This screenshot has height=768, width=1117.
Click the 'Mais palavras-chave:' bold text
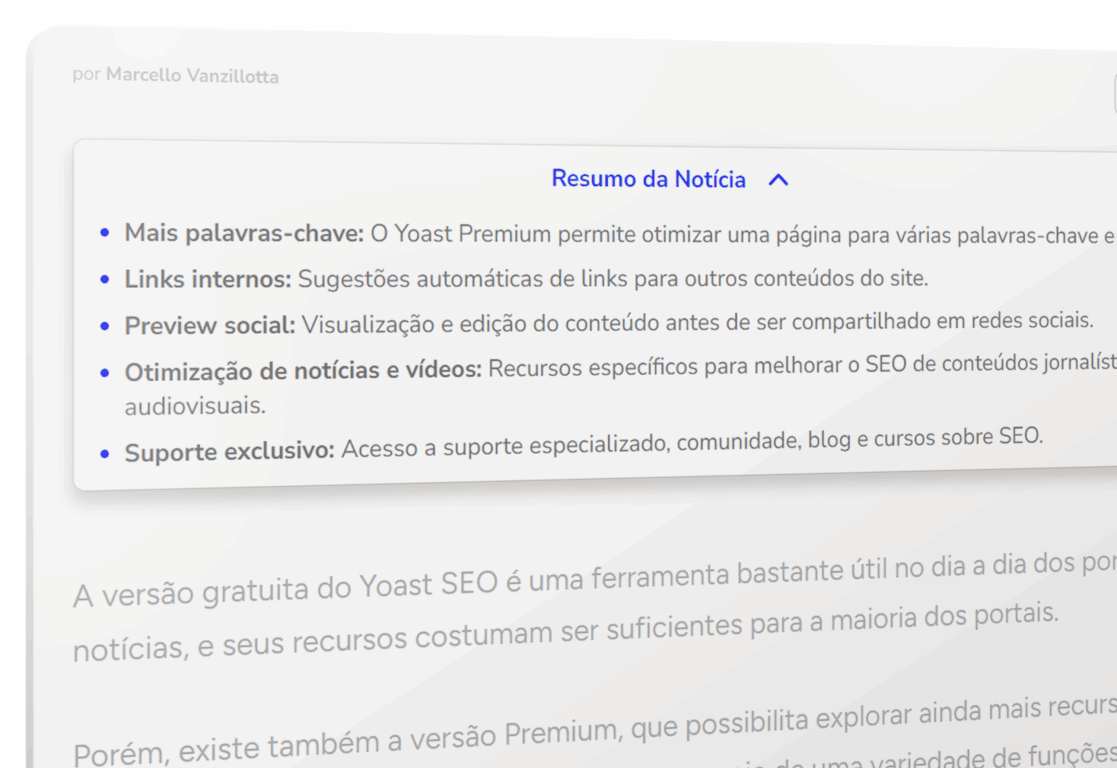pos(244,233)
